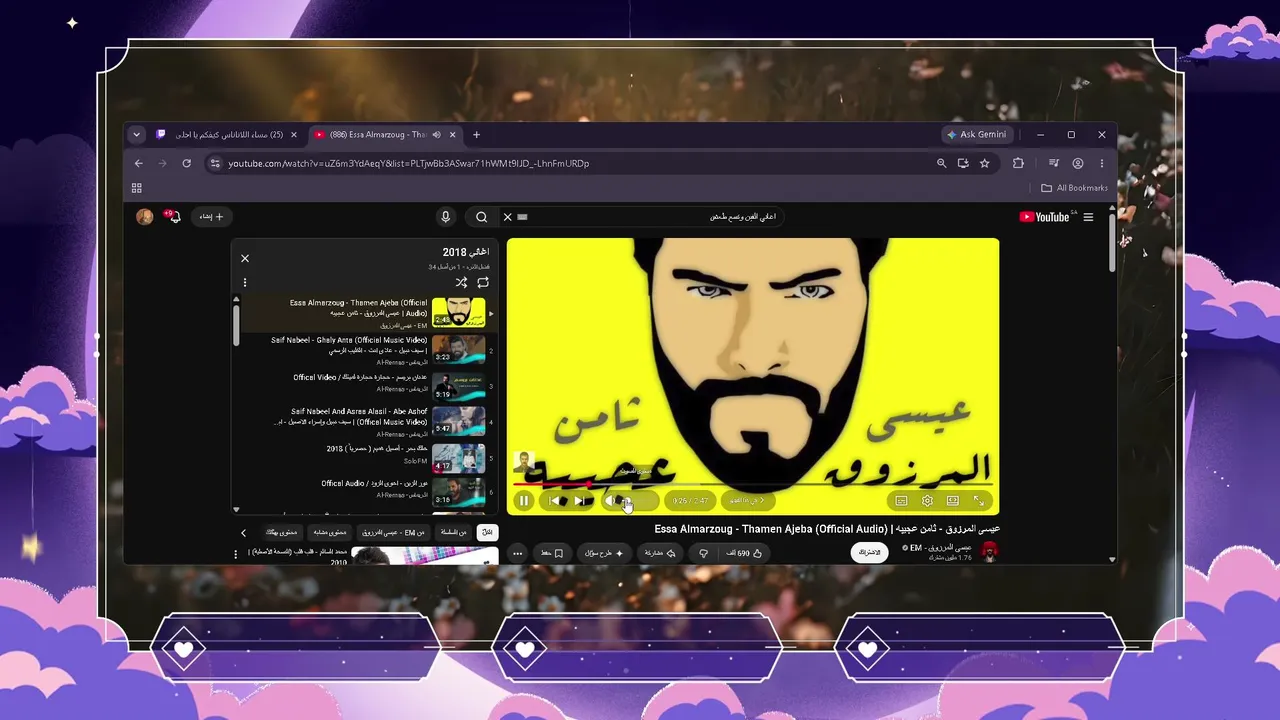
Task: Toggle loop playlist
Action: 483,283
